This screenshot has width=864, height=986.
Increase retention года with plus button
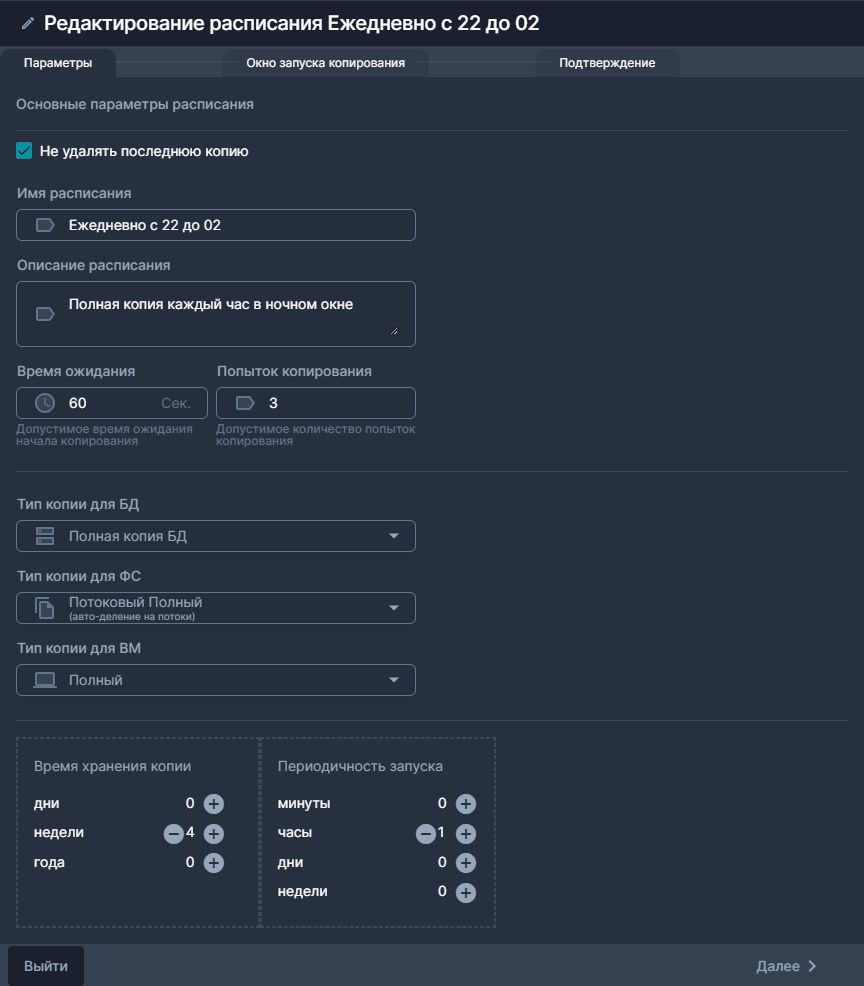(x=214, y=863)
